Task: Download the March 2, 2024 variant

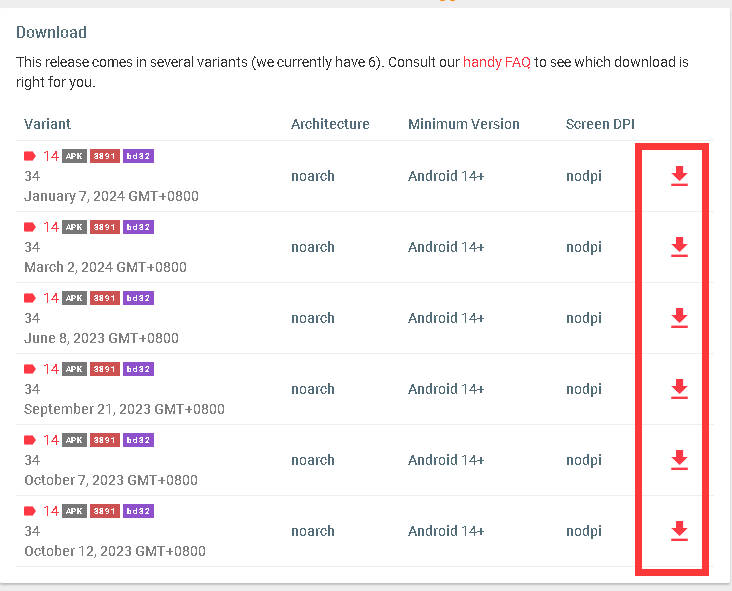Action: tap(679, 247)
